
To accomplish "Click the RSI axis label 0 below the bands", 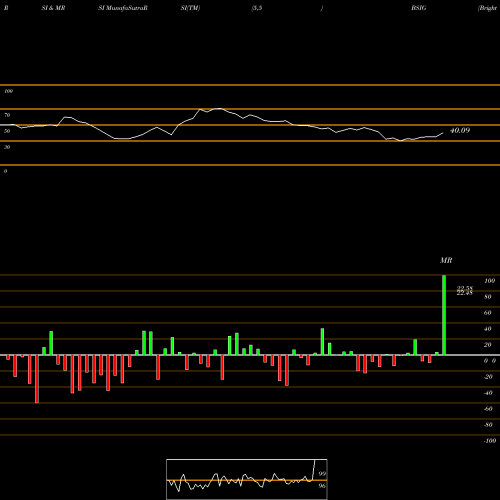I will 5,171.
